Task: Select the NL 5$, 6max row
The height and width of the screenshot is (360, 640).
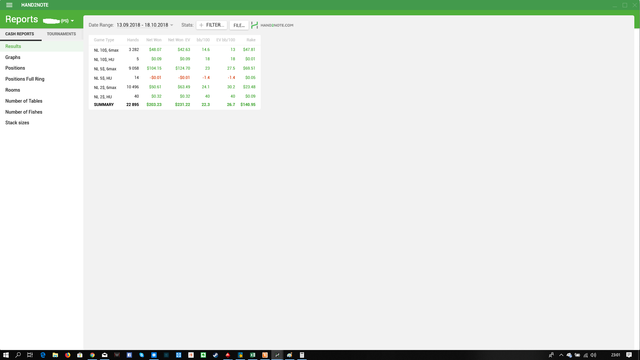Action: [x=175, y=69]
